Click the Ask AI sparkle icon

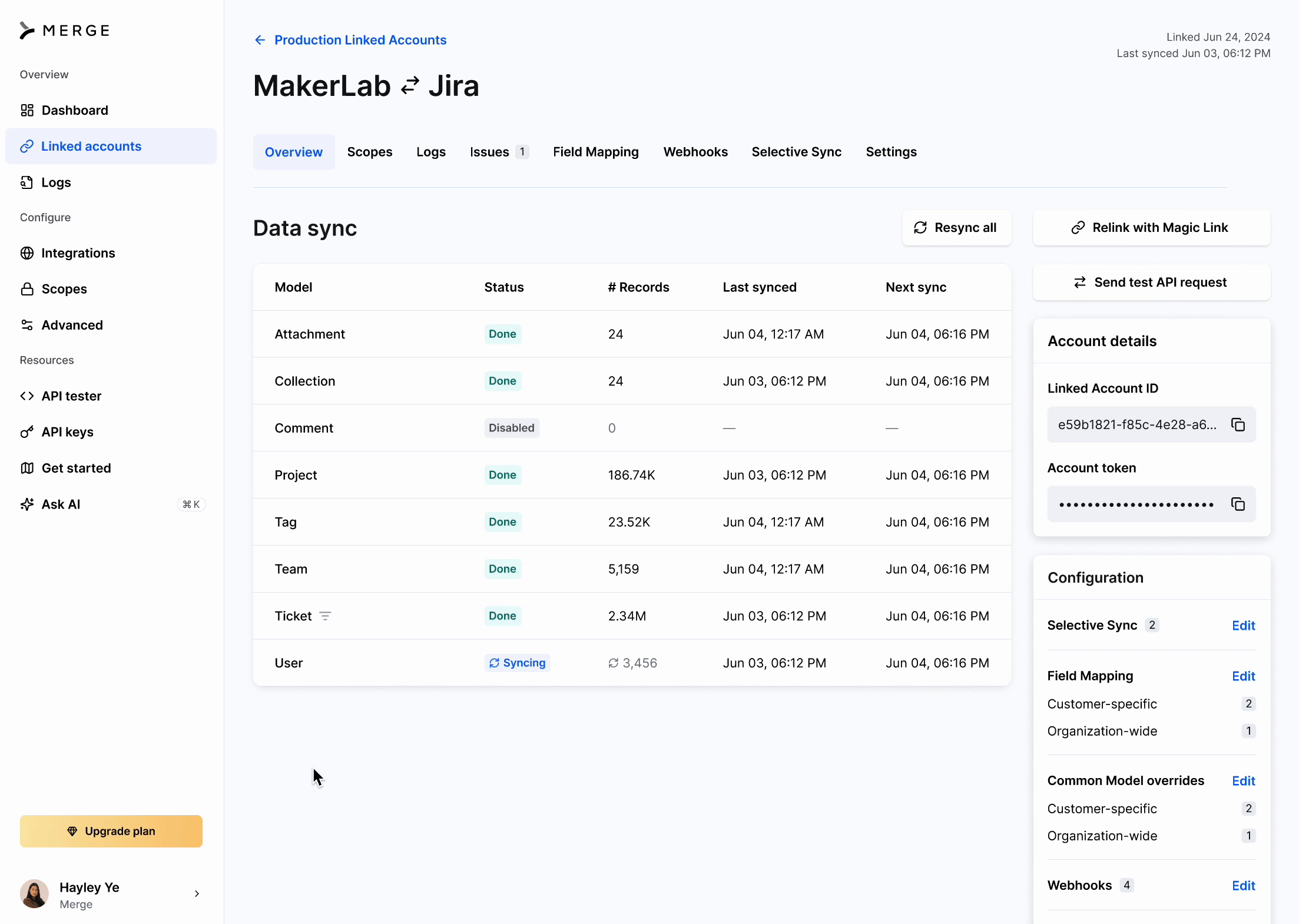click(x=27, y=504)
